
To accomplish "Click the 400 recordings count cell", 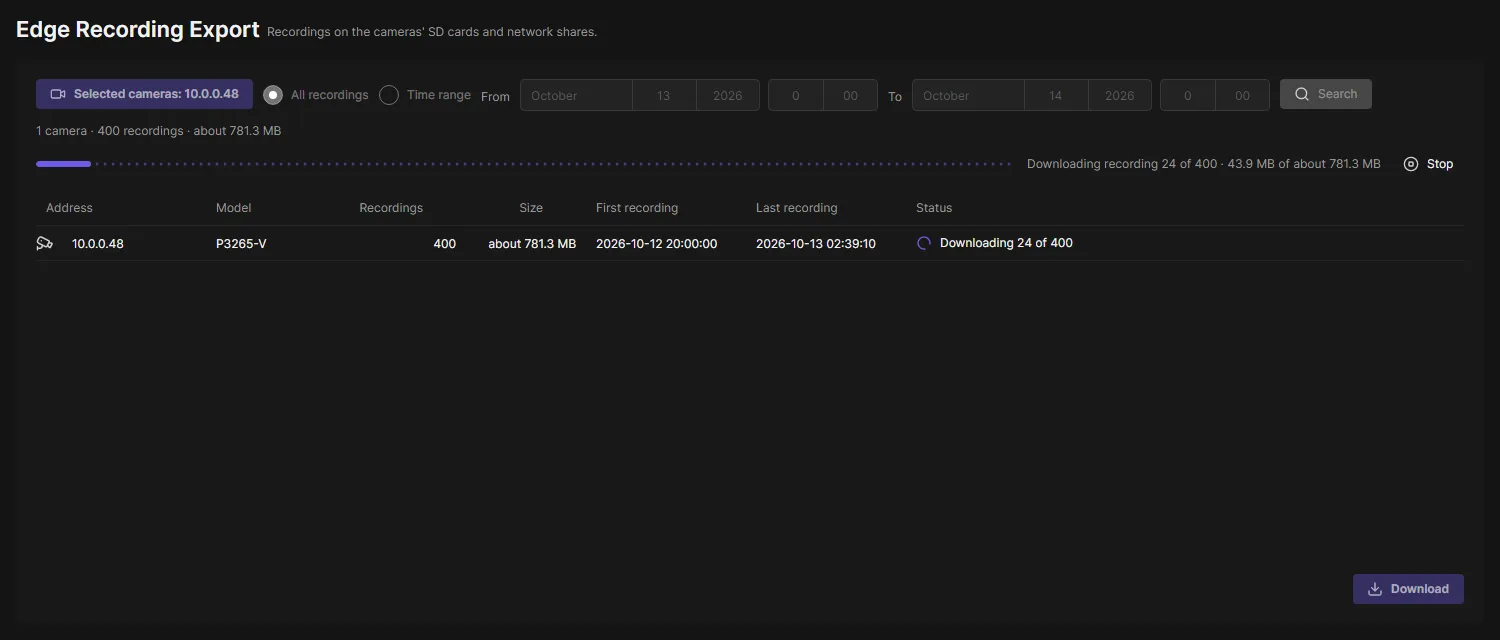I will click(x=444, y=244).
